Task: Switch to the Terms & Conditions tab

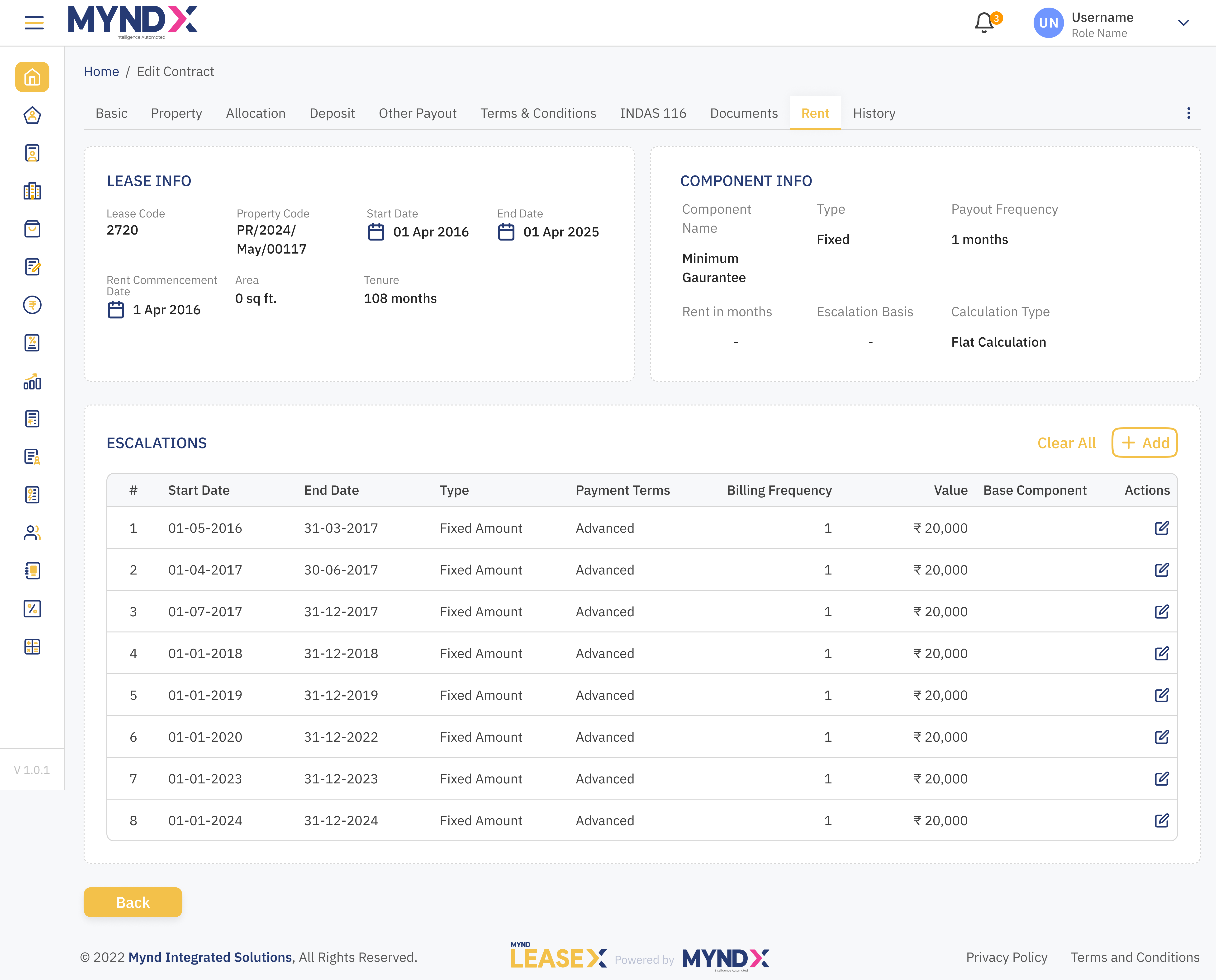Action: click(x=538, y=113)
